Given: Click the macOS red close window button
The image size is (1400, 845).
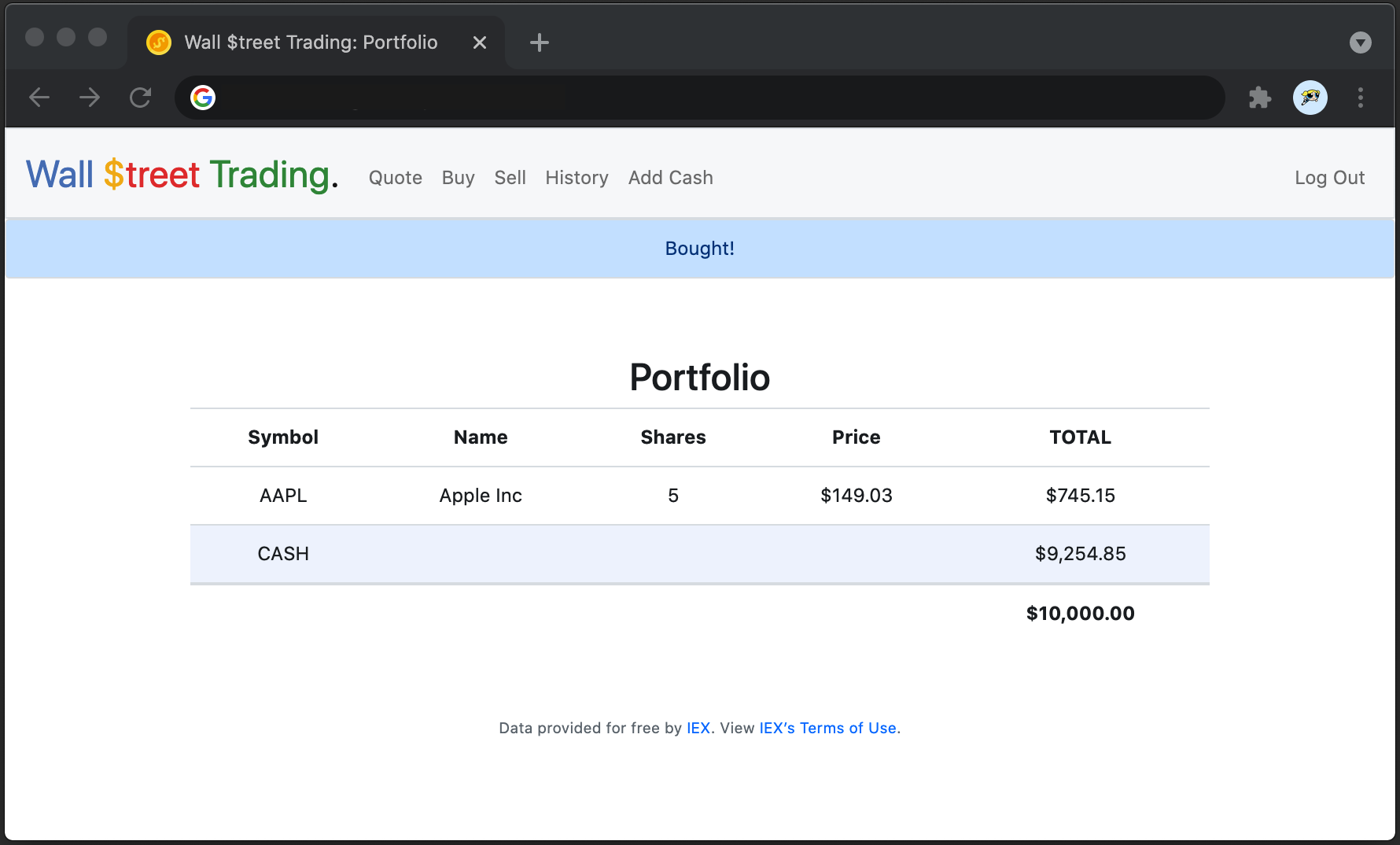Looking at the screenshot, I should pos(35,37).
